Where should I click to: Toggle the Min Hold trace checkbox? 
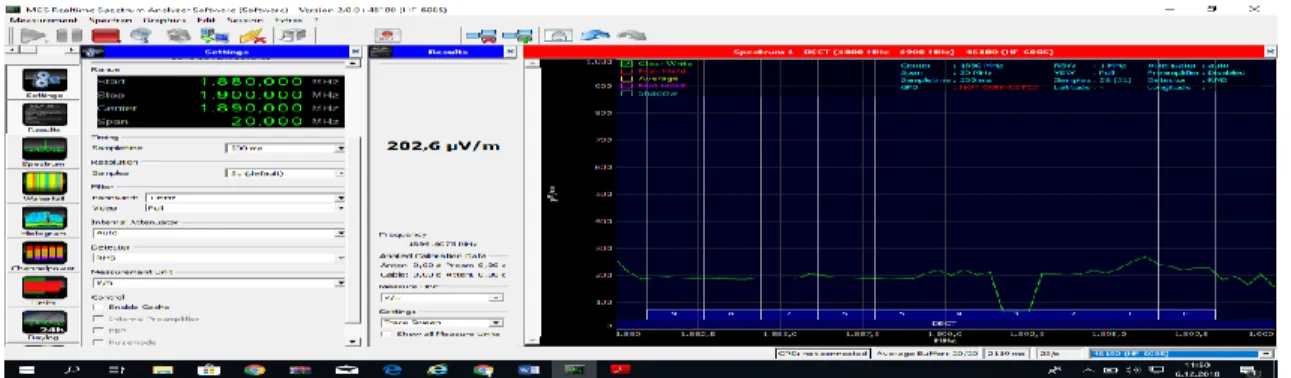[x=627, y=86]
